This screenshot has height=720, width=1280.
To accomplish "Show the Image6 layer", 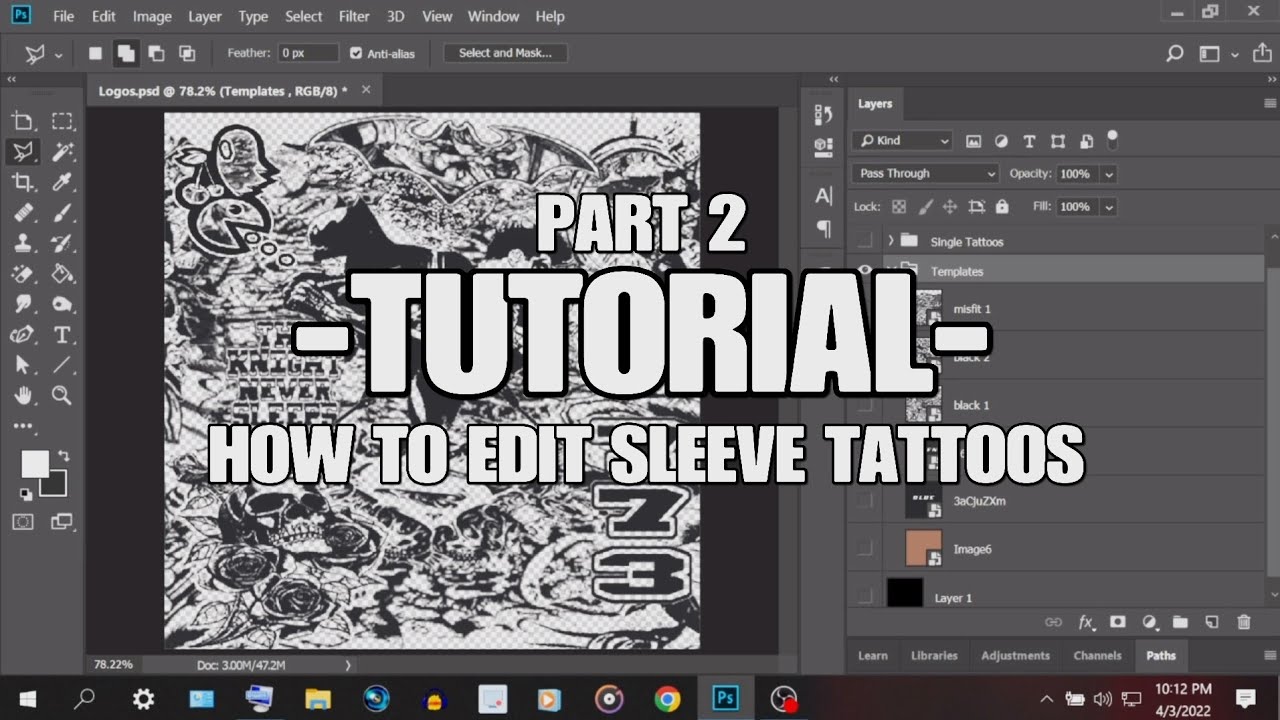I will [x=865, y=548].
